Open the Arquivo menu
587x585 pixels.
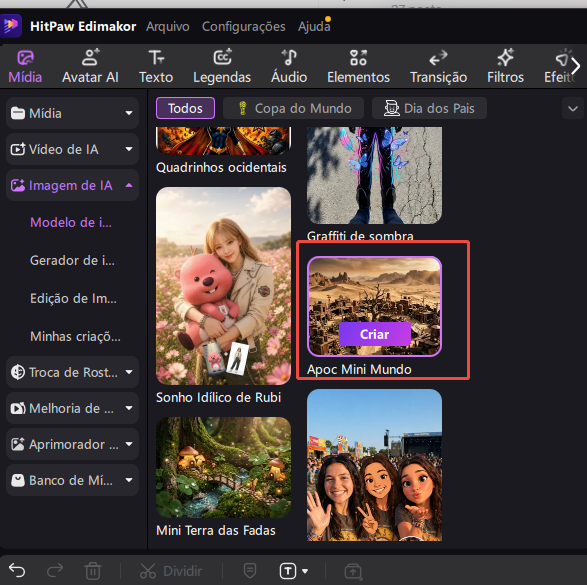click(168, 27)
